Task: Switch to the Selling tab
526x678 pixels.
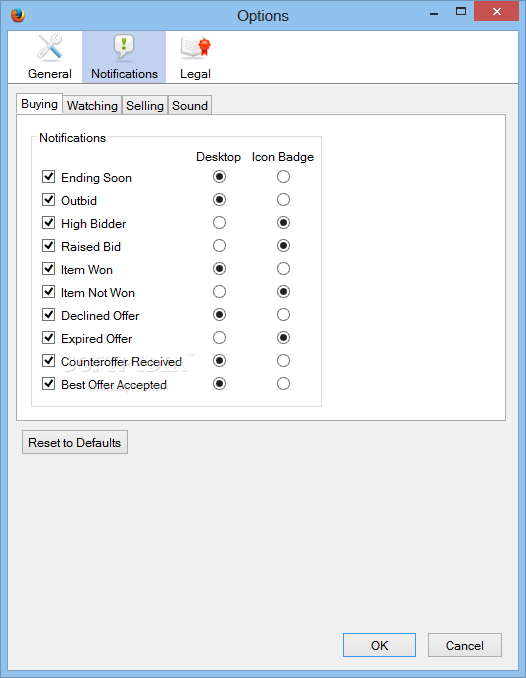Action: pyautogui.click(x=144, y=106)
